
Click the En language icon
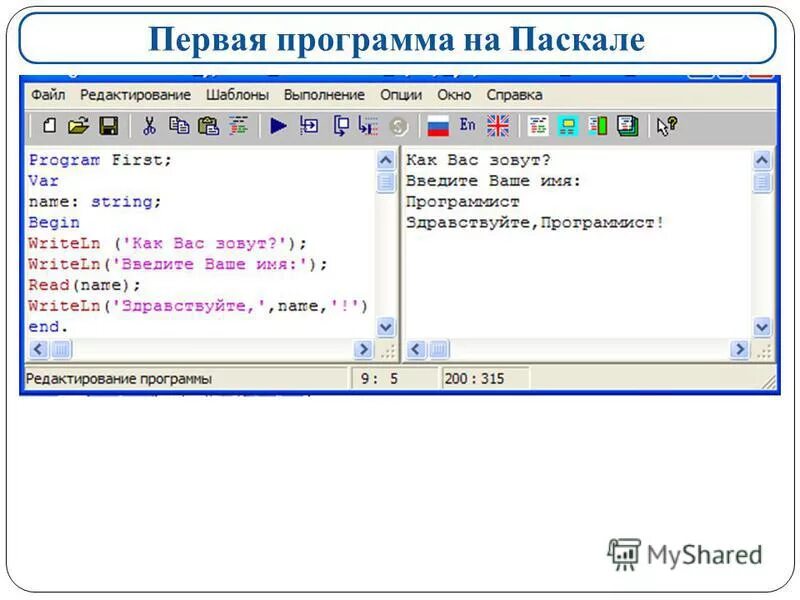tap(467, 125)
